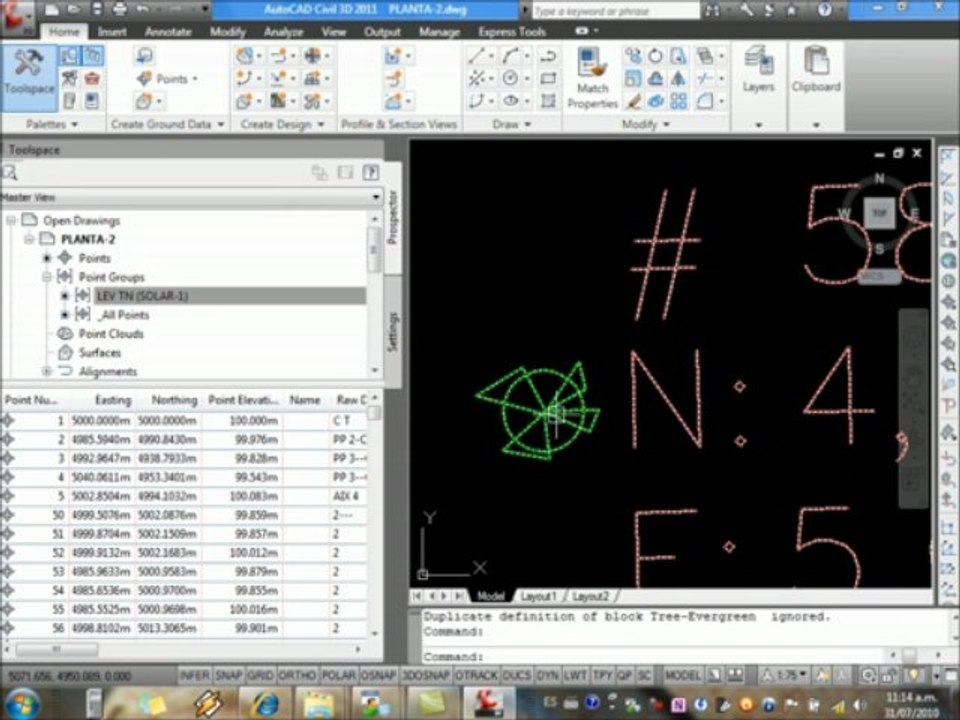This screenshot has height=720, width=960.
Task: Toggle POLAR tracking in status bar
Action: click(x=338, y=675)
